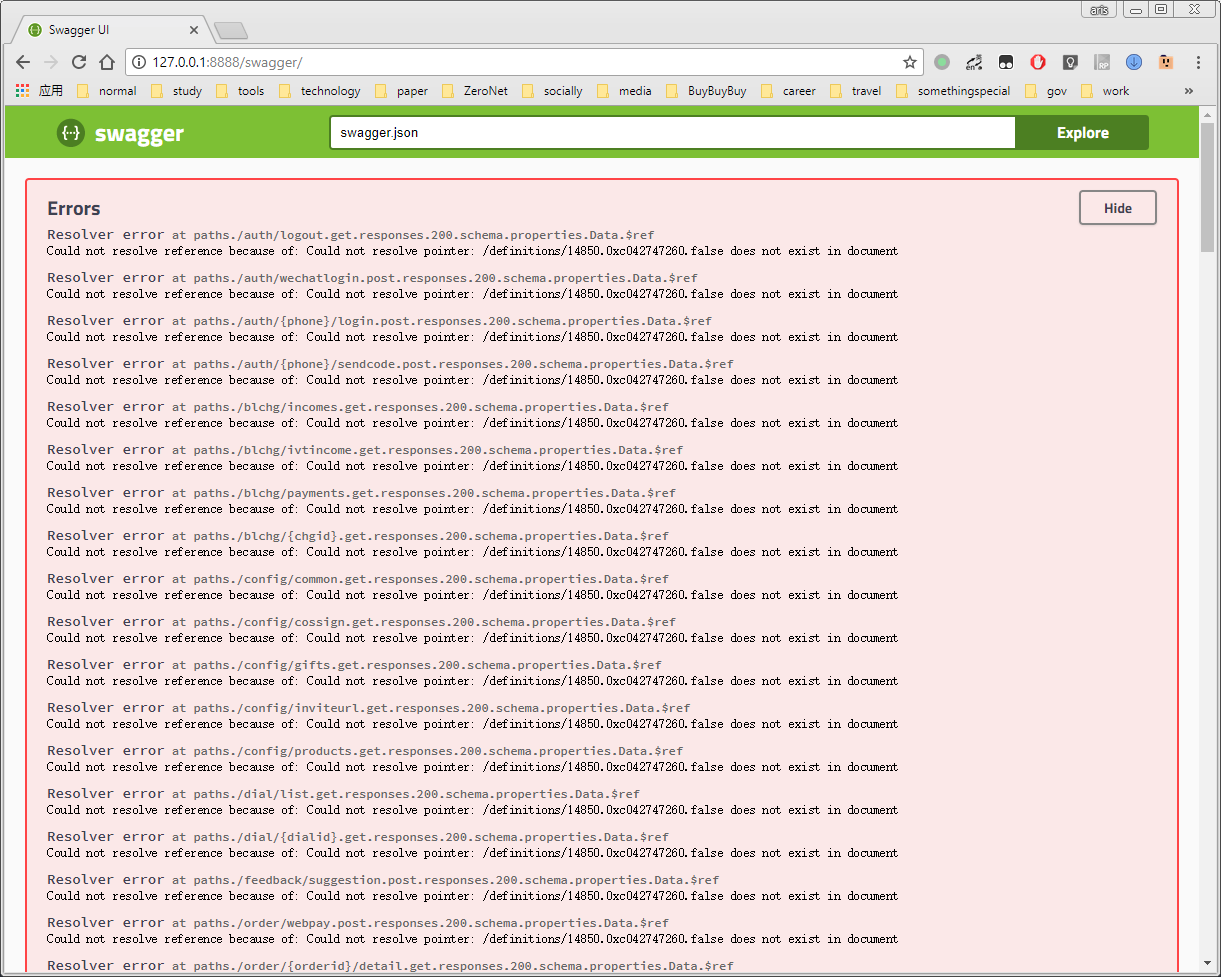Open the normal bookmarks folder
The height and width of the screenshot is (977, 1221).
[107, 91]
